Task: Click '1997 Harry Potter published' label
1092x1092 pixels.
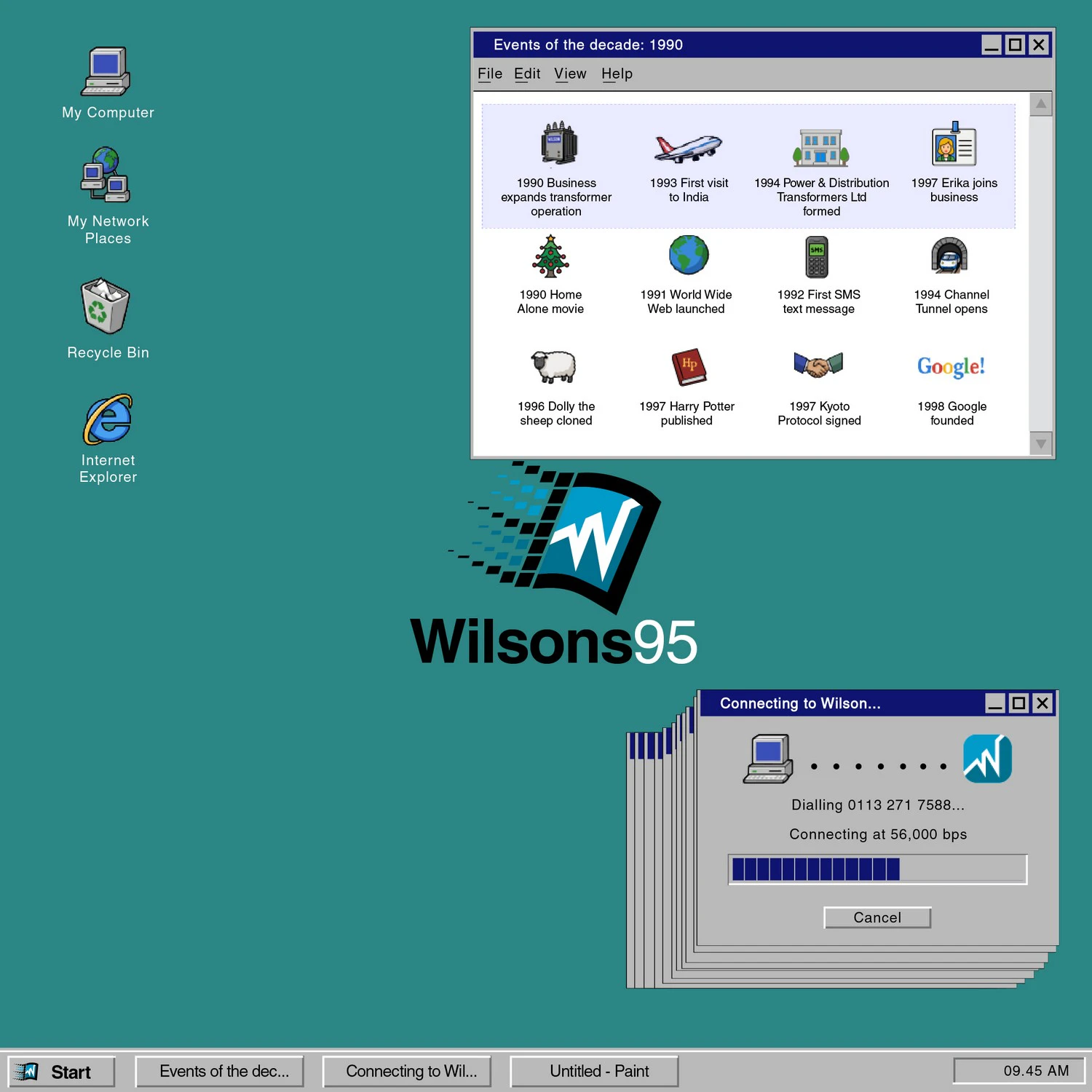Action: [x=687, y=414]
